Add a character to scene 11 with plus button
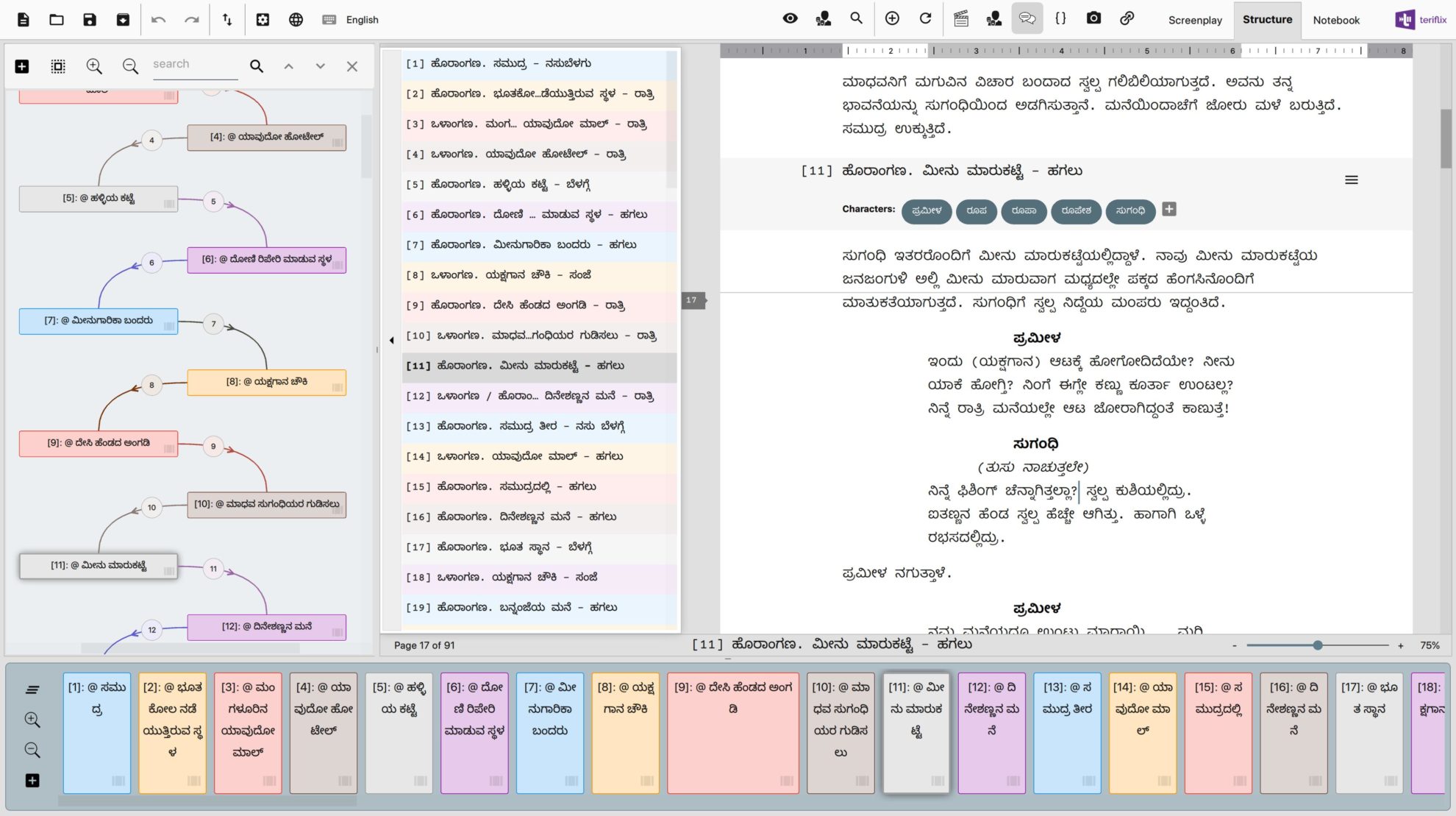This screenshot has height=816, width=1456. (1169, 210)
